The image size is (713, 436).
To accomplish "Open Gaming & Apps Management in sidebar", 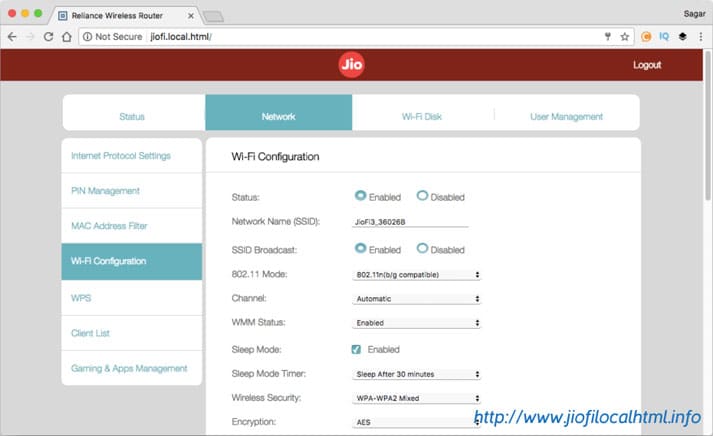I will point(131,368).
